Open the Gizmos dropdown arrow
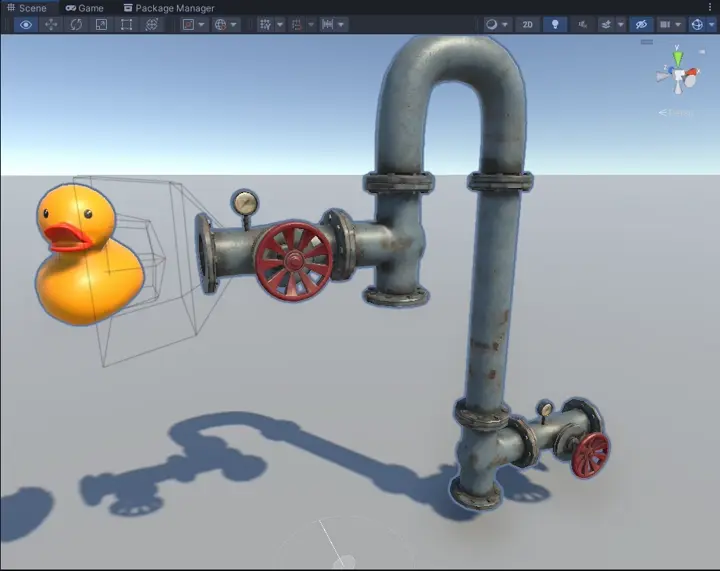The height and width of the screenshot is (571, 720). click(711, 24)
